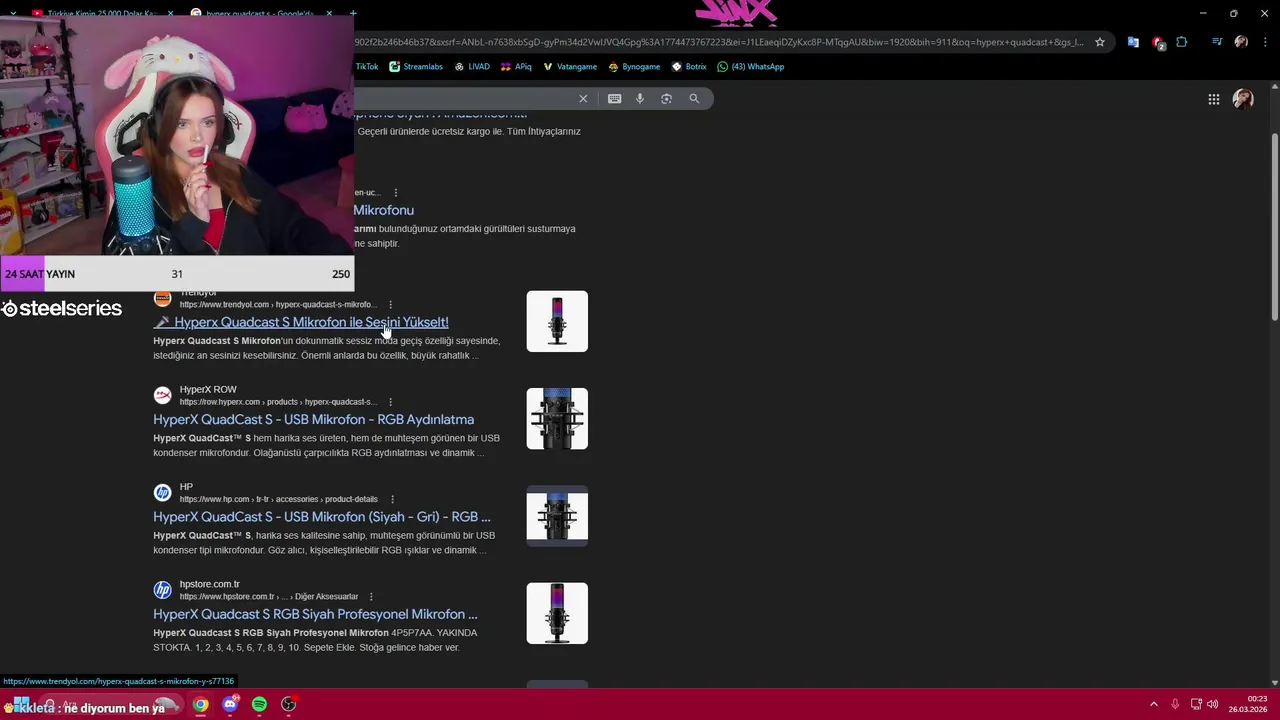Open the TikTok bookmark
This screenshot has height=720, width=1280.
366,67
